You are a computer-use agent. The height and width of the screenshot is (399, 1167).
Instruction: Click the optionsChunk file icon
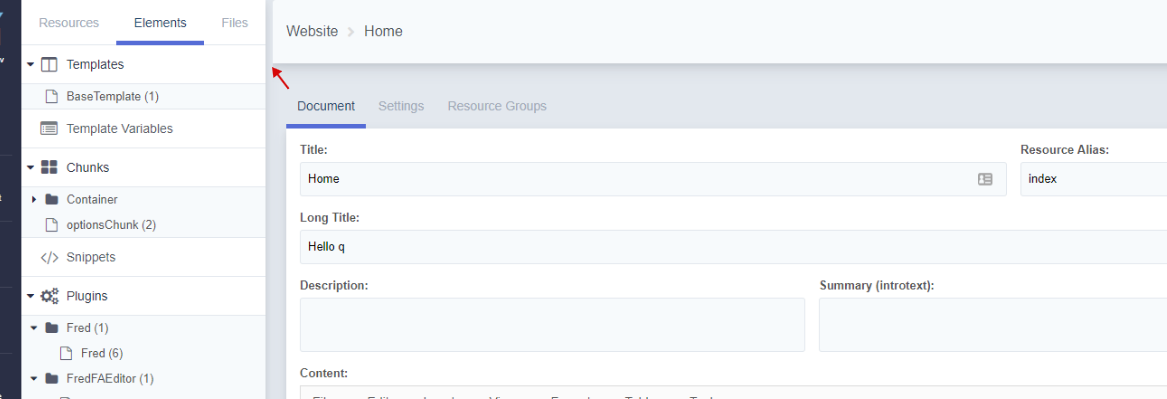point(51,224)
